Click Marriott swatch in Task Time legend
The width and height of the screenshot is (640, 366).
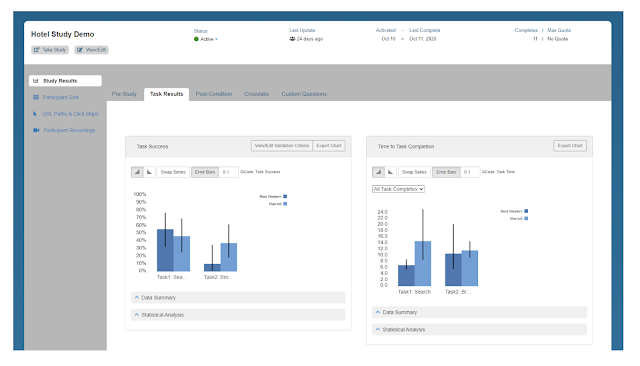(x=526, y=218)
